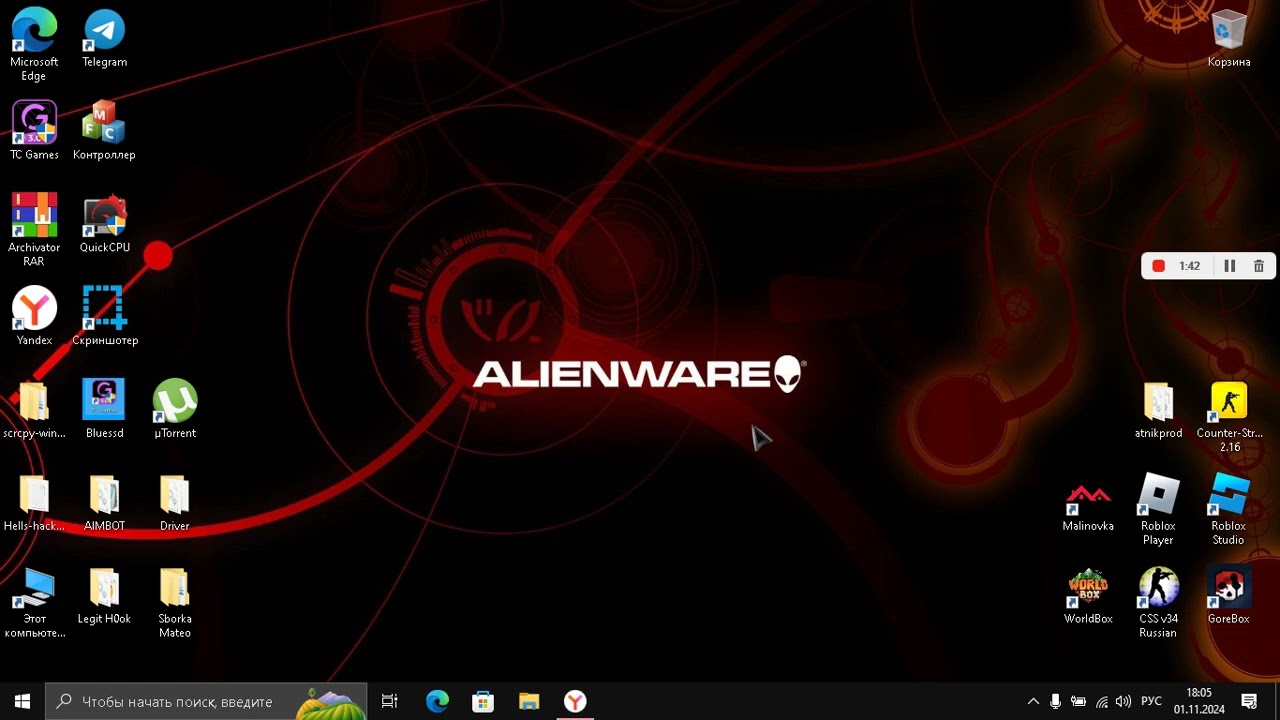Open Microsoft Store from taskbar
Screen dimensions: 1280x720
[483, 701]
